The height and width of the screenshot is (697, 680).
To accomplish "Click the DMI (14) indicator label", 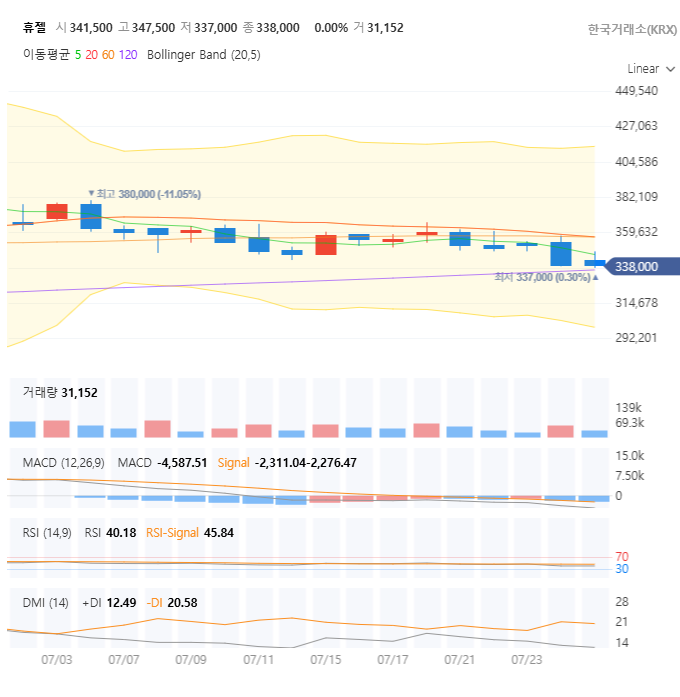I will click(x=45, y=603).
